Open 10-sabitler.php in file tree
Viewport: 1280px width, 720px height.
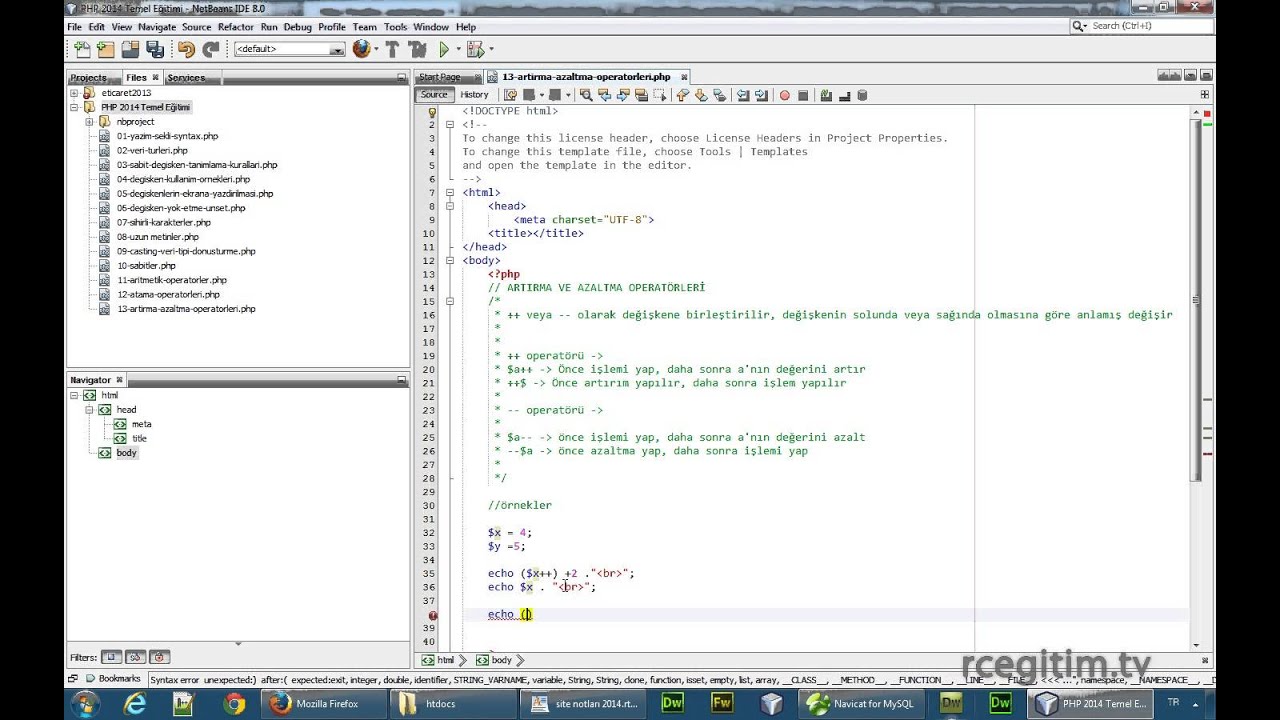coord(146,266)
